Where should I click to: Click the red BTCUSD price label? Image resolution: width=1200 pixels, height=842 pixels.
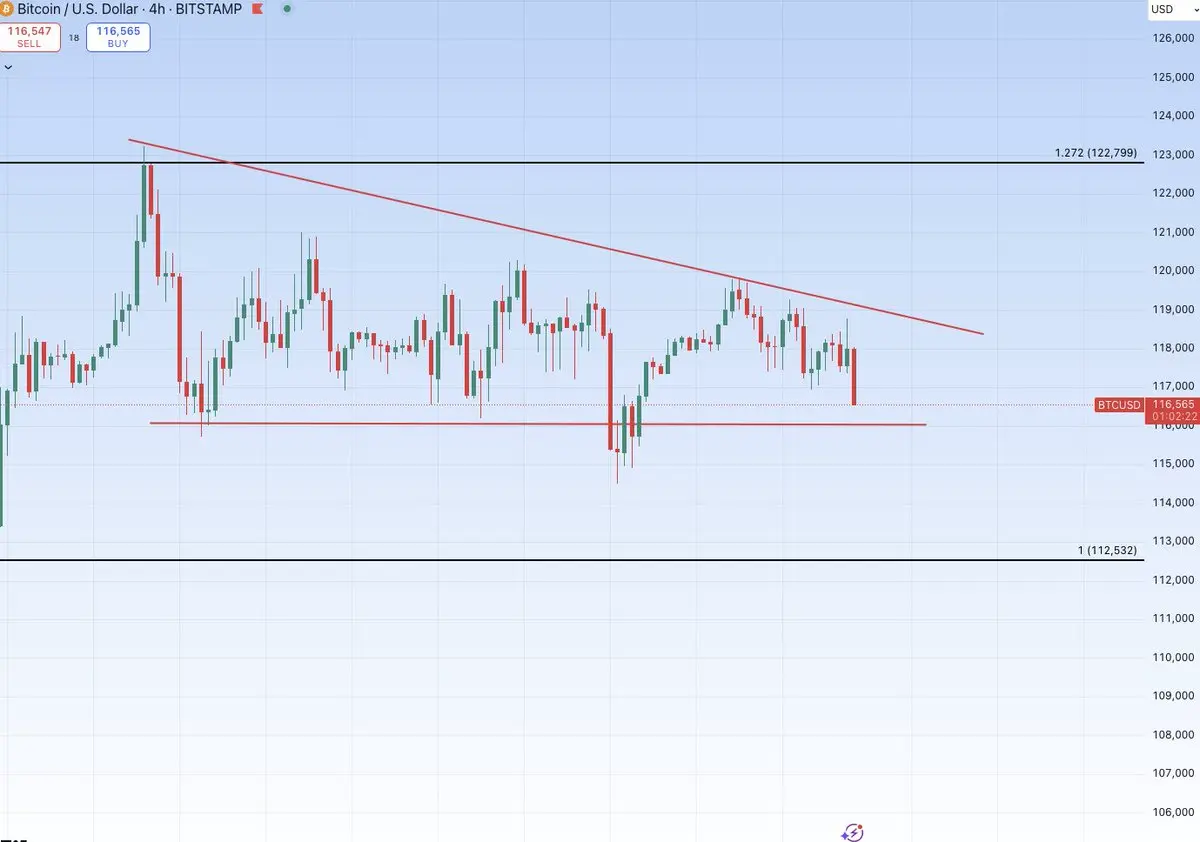(x=1118, y=405)
